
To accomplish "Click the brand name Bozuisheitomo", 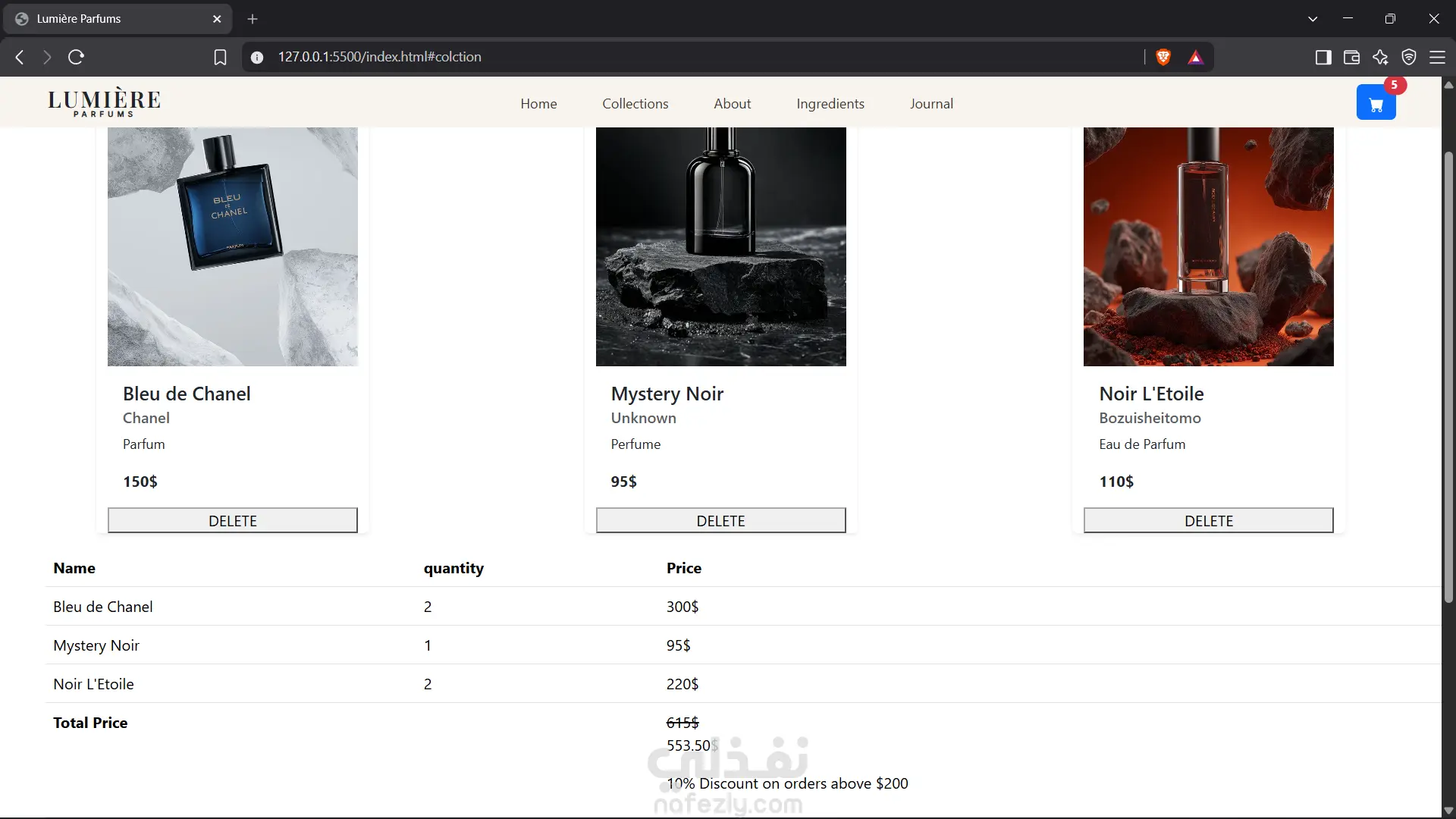I will click(1150, 418).
